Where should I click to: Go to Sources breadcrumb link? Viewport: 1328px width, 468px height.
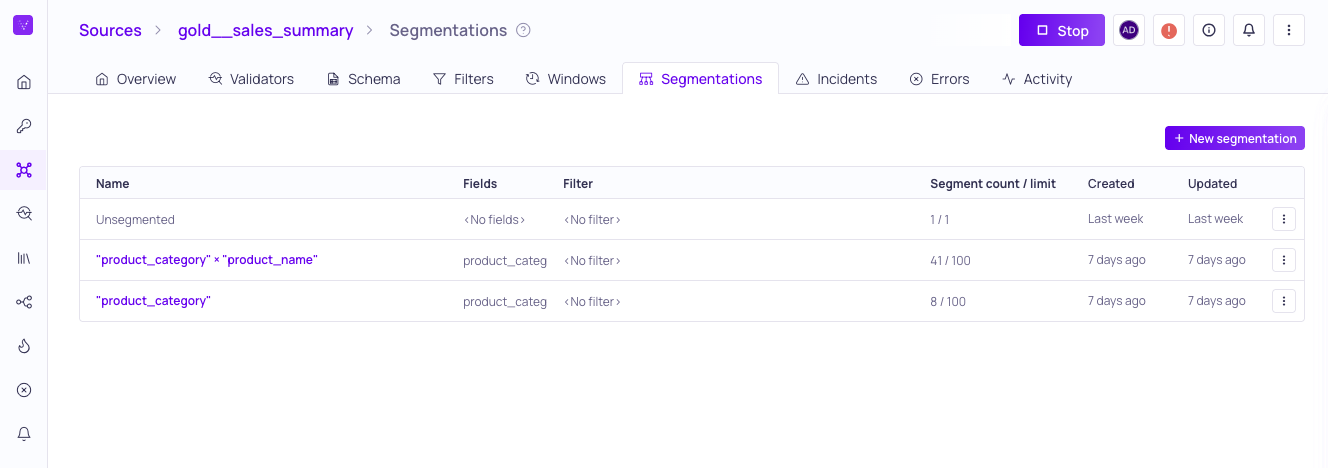point(110,30)
